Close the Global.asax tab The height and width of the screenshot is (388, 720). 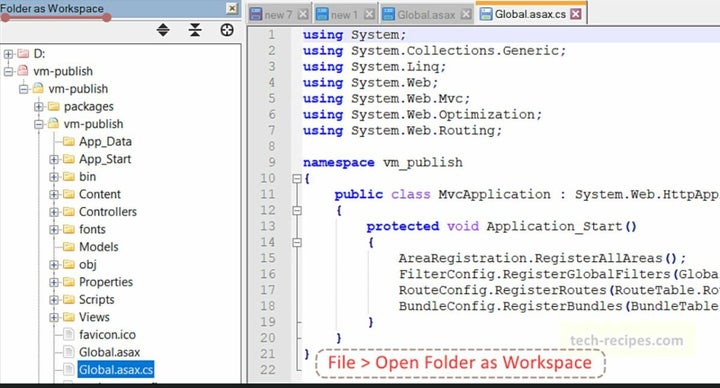(466, 14)
